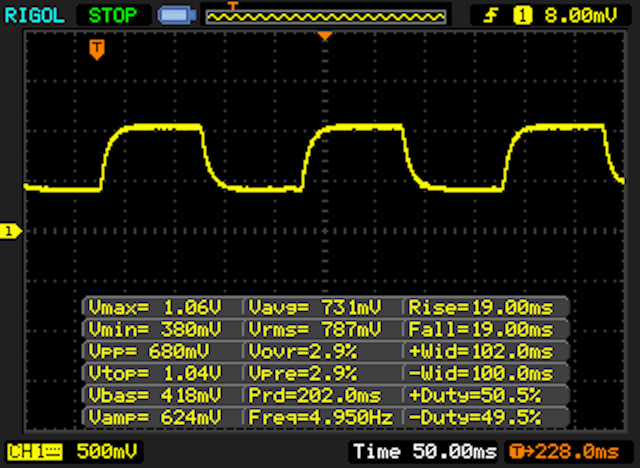The width and height of the screenshot is (640, 468).
Task: Click the yellow channel 1 trigger source badge
Action: 523,16
